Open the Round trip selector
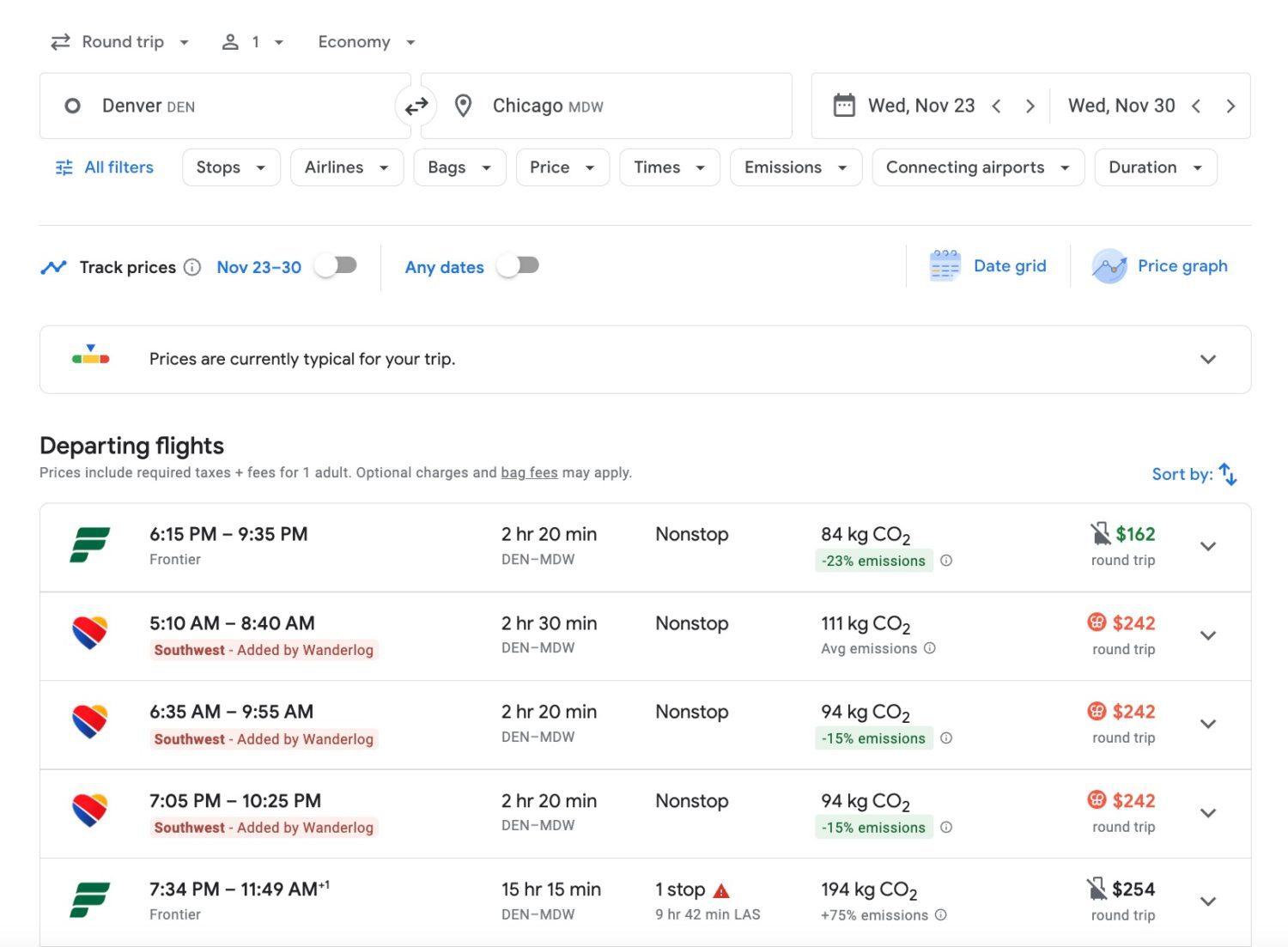1288x947 pixels. [120, 41]
